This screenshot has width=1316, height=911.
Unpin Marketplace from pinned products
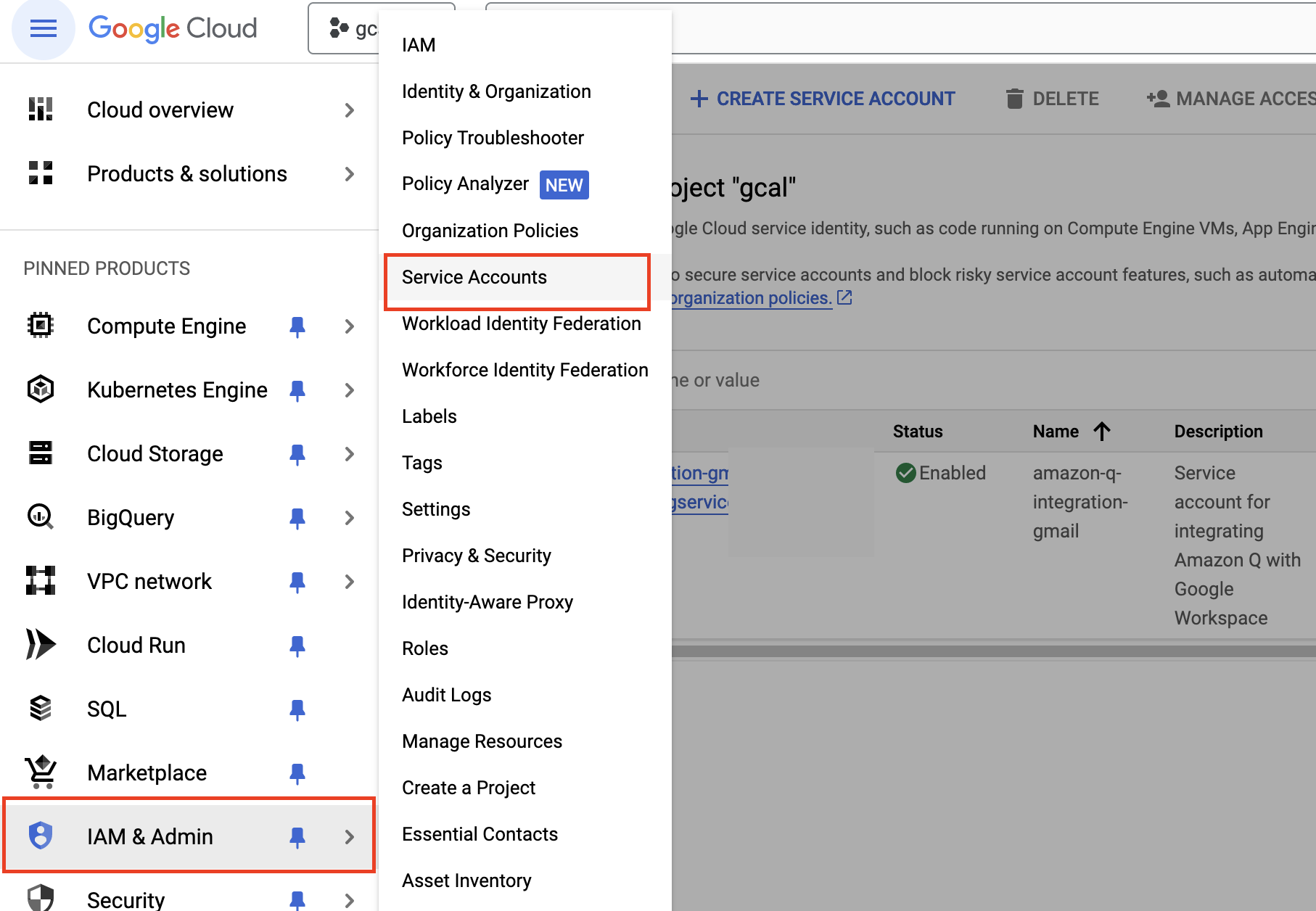click(297, 773)
